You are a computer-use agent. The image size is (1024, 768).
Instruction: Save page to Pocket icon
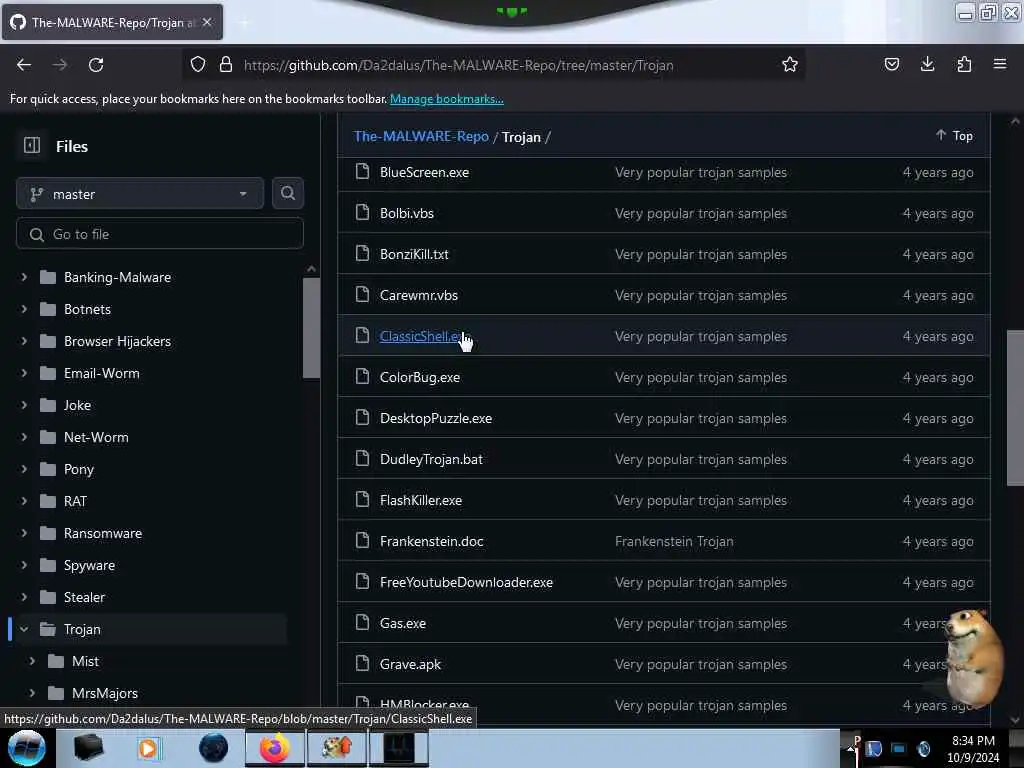[x=891, y=65]
